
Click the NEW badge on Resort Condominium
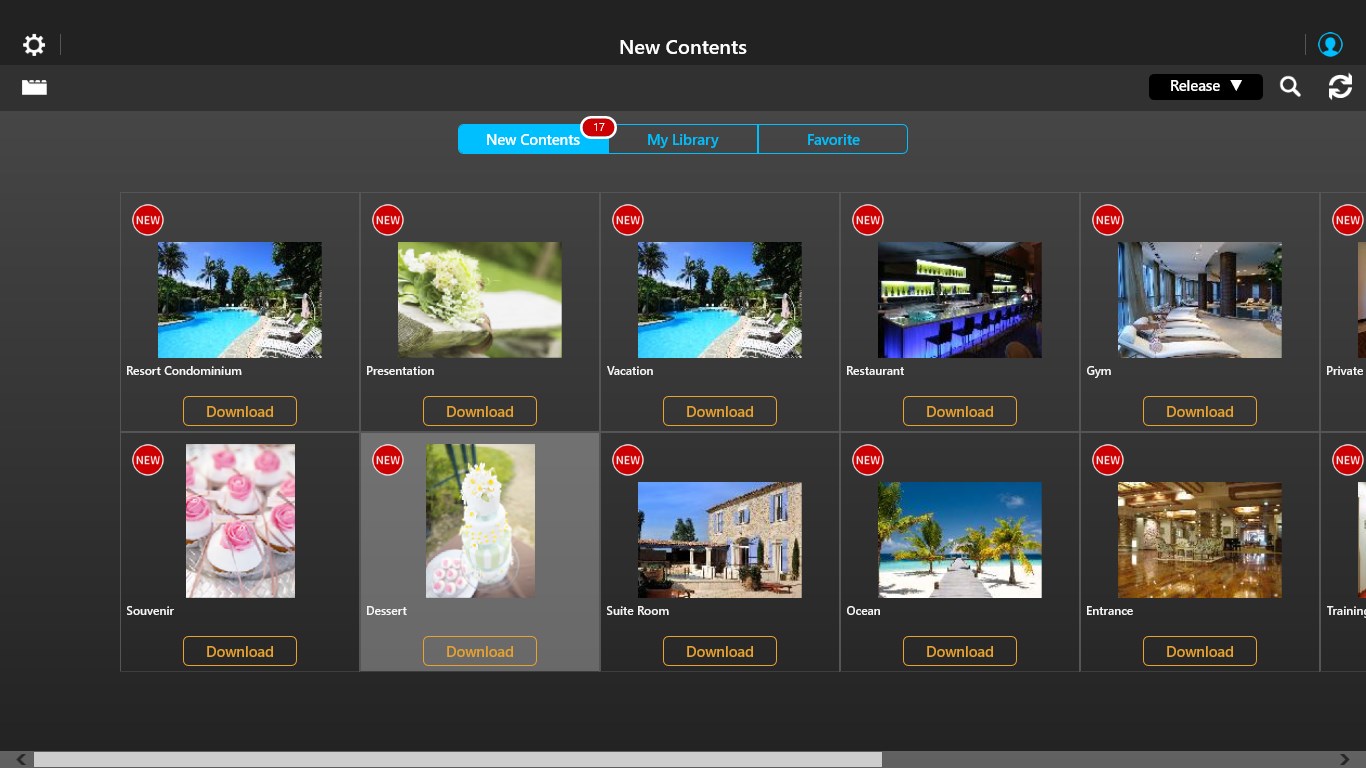click(148, 220)
